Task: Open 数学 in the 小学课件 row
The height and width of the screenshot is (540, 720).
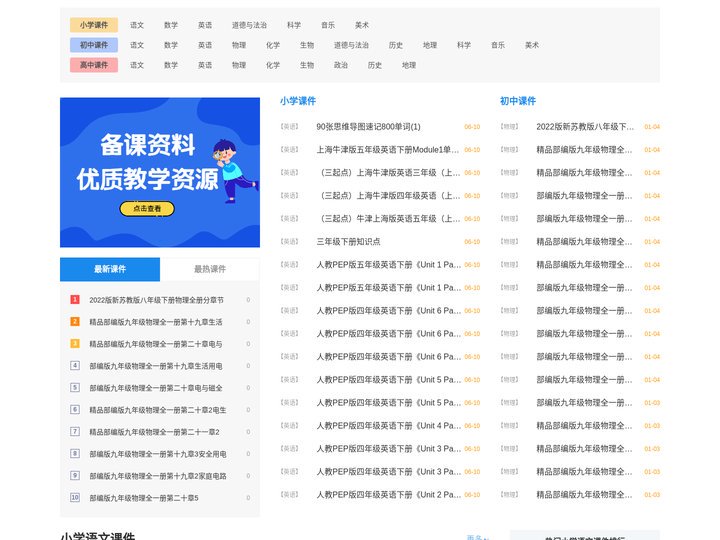Action: 171,25
